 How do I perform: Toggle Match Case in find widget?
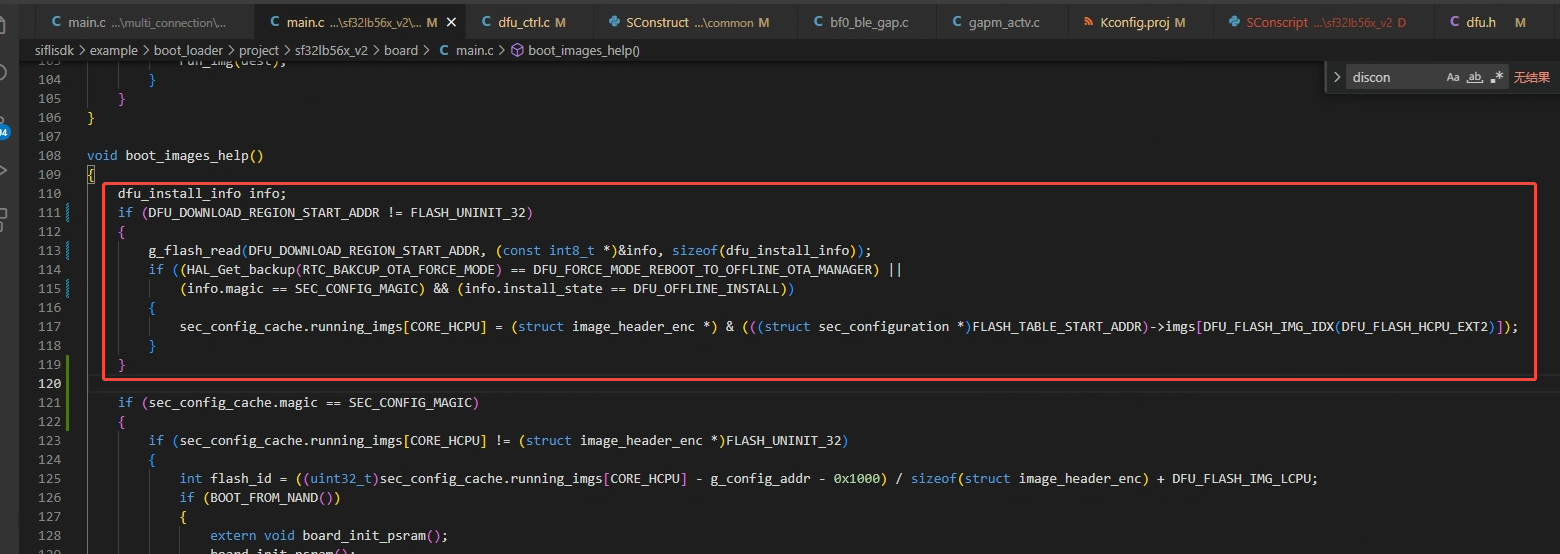[x=1452, y=77]
